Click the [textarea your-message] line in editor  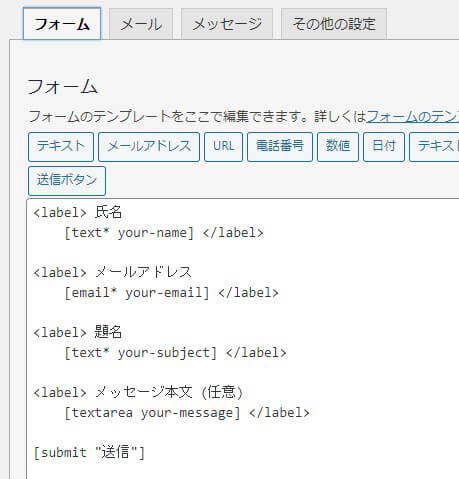coord(187,413)
